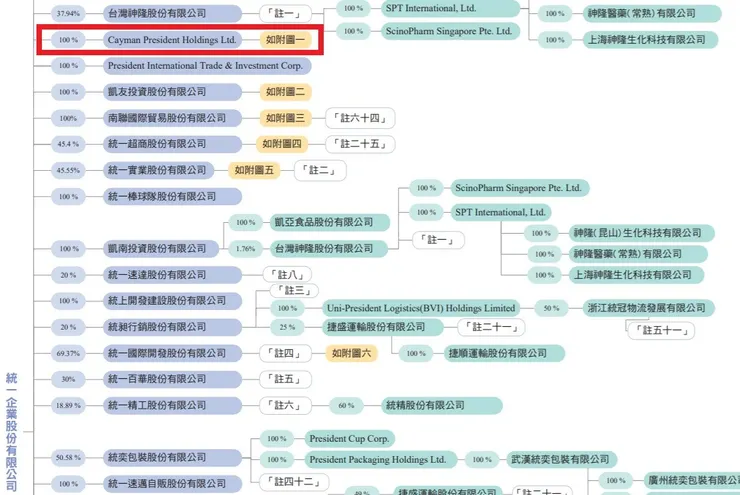Viewport: 740px width, 495px height.
Task: Click President International Trade & Investment Corp.
Action: coord(207,66)
